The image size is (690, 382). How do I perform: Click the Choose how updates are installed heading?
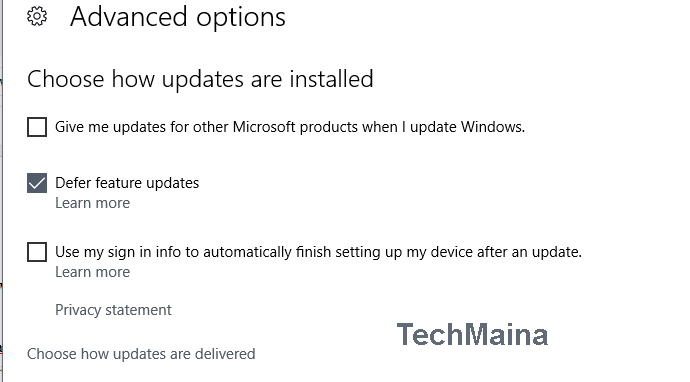[x=200, y=80]
